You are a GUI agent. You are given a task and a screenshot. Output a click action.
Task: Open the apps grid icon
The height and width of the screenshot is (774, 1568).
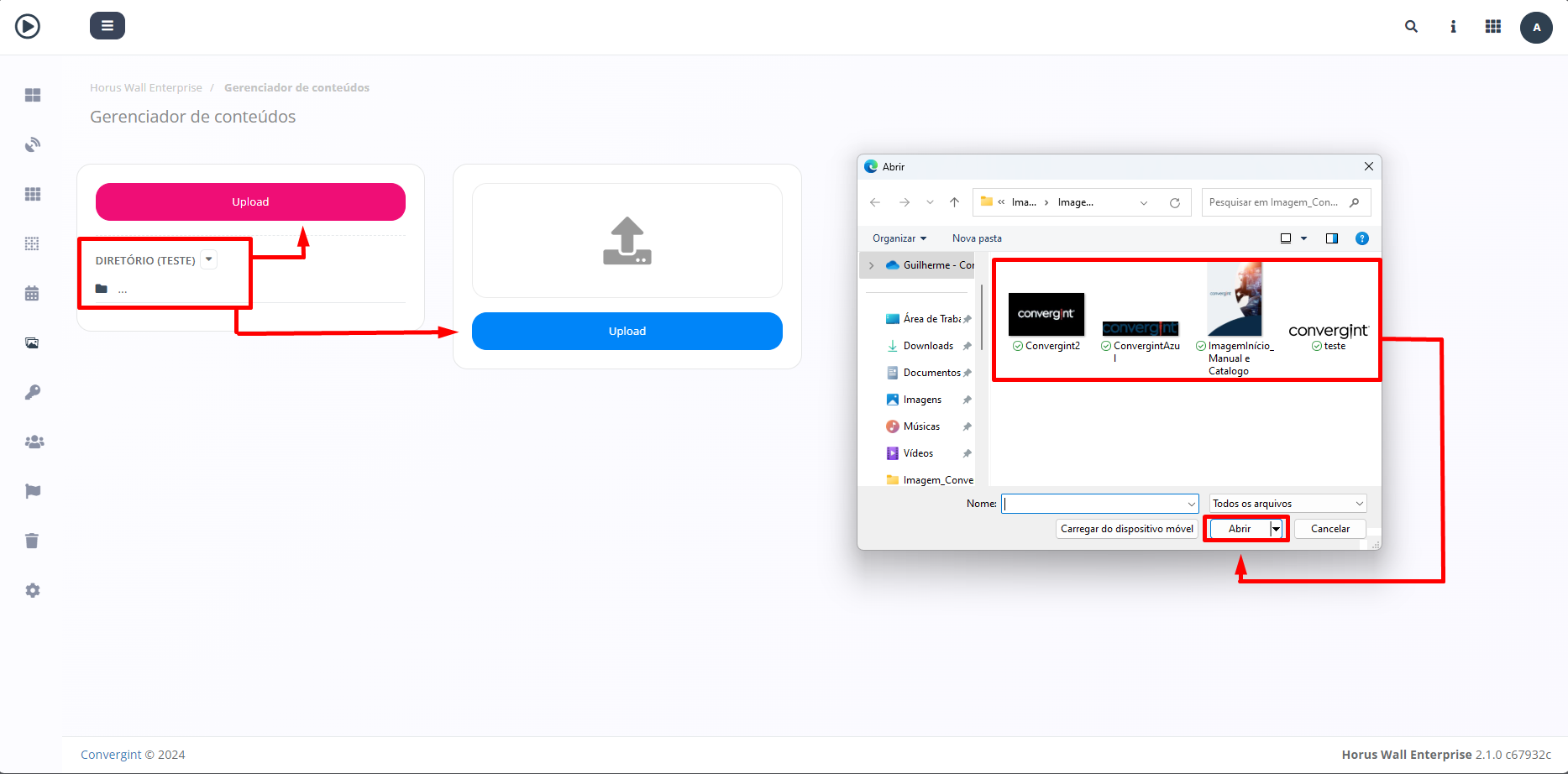(1492, 27)
